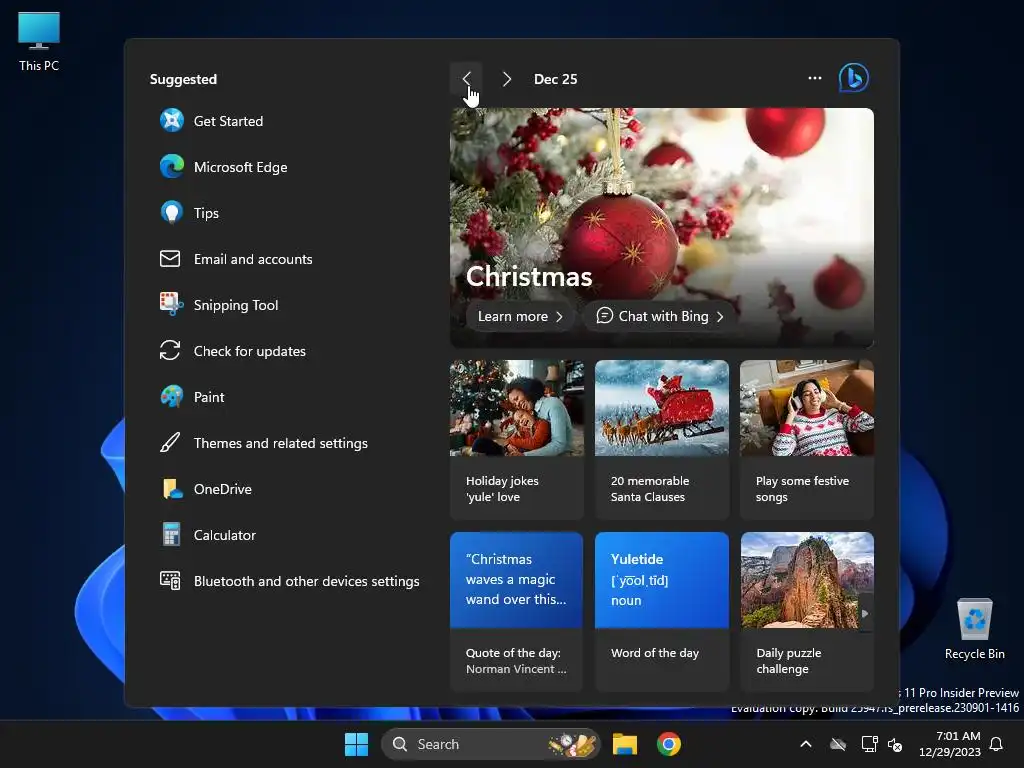Image resolution: width=1024 pixels, height=768 pixels.
Task: Open the Christmas headline title
Action: (x=529, y=276)
